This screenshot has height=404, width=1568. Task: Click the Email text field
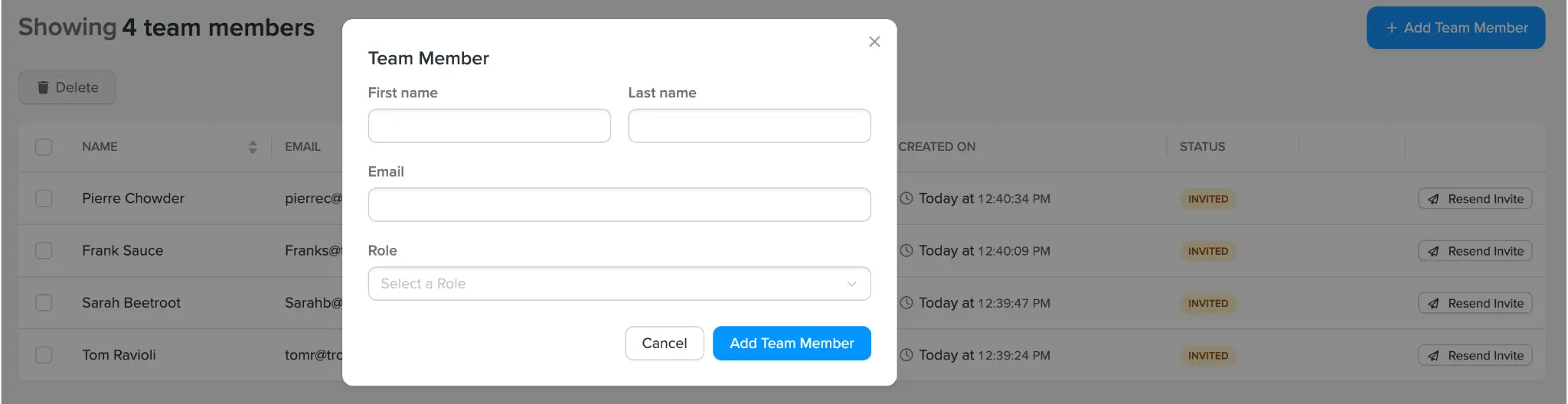[619, 204]
